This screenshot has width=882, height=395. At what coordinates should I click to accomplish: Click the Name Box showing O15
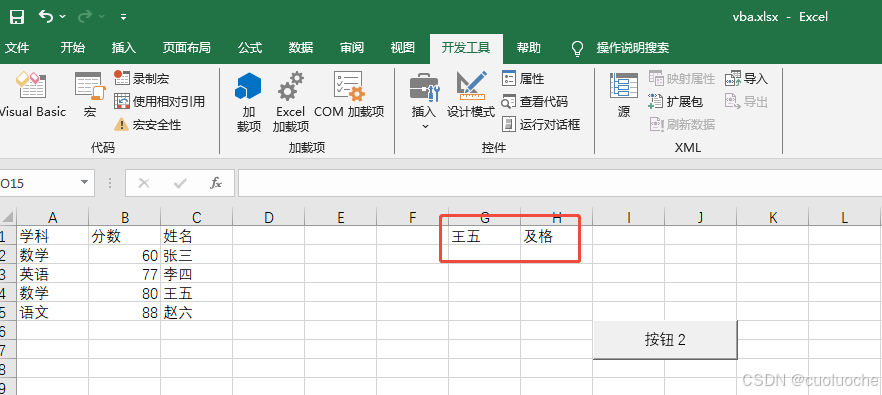click(38, 183)
